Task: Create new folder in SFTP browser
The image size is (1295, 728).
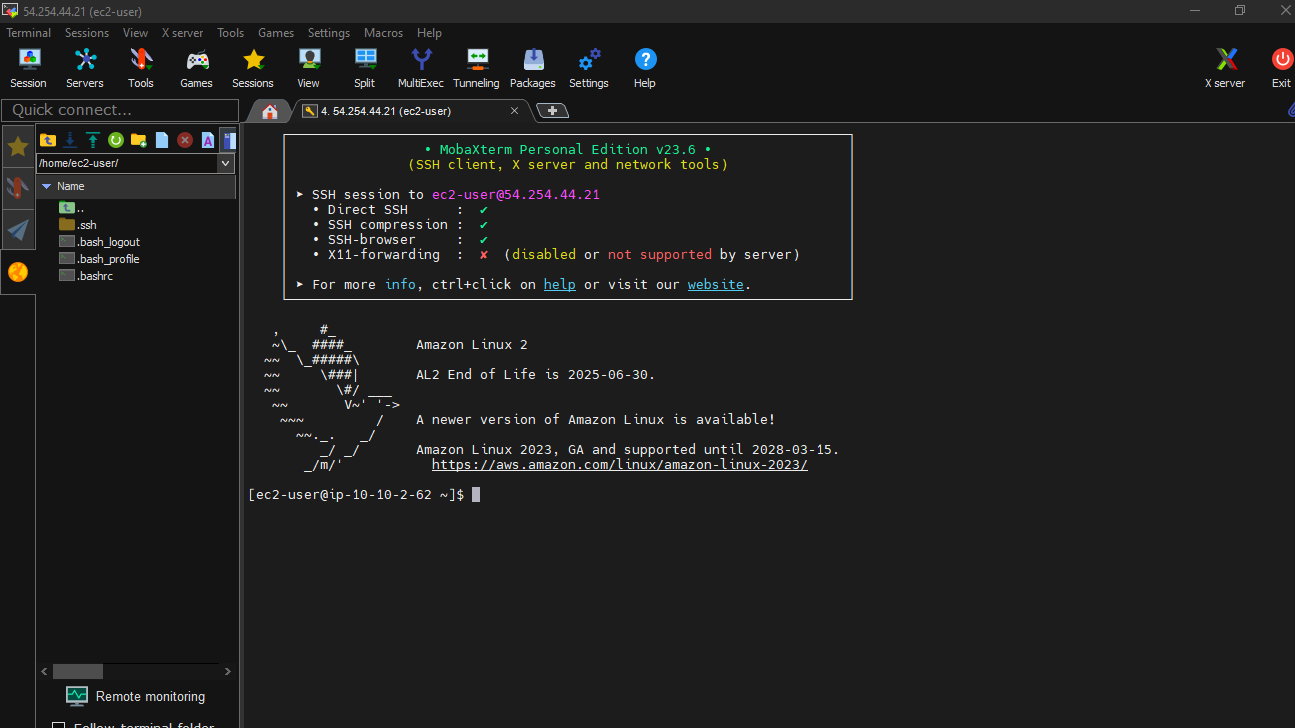Action: tap(139, 140)
